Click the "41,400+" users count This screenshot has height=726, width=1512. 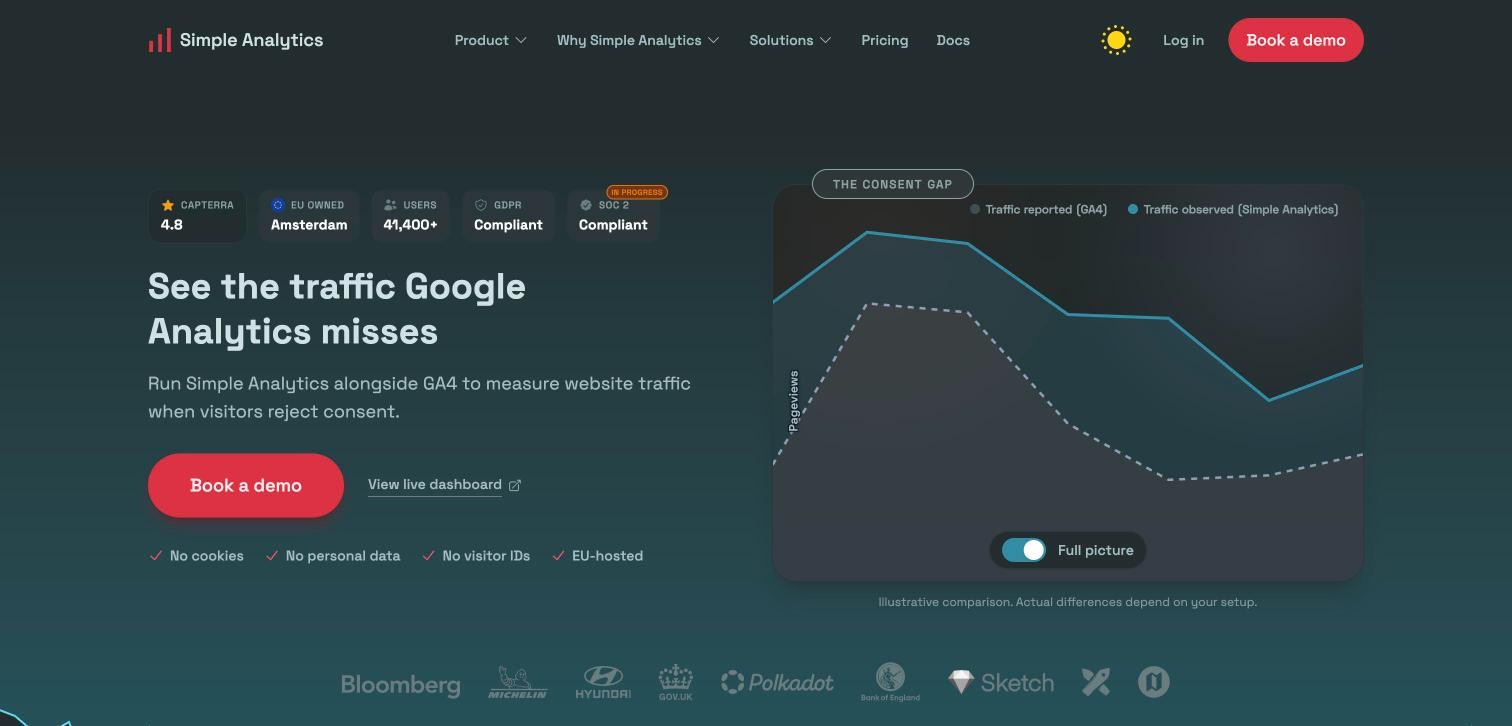pos(410,225)
